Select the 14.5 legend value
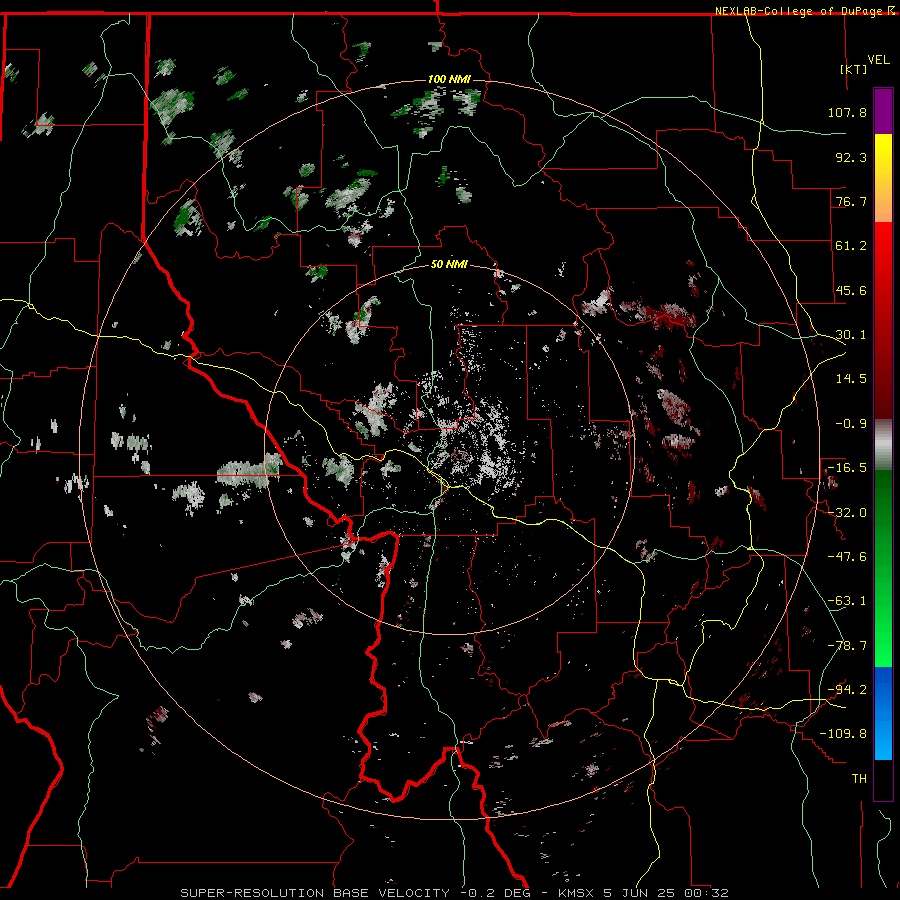Screen dimensions: 900x900 (x=851, y=379)
